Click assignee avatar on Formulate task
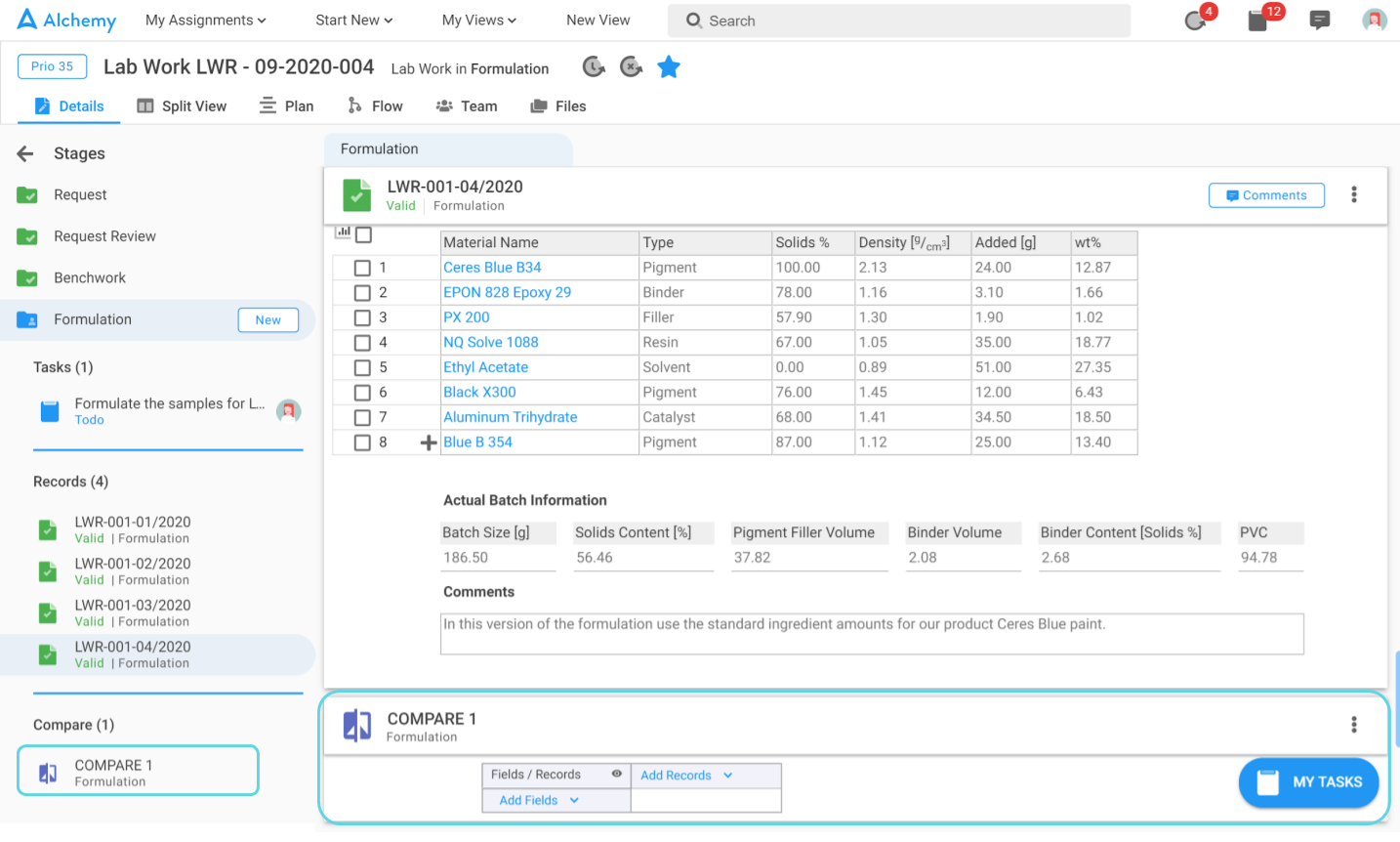 (x=288, y=411)
